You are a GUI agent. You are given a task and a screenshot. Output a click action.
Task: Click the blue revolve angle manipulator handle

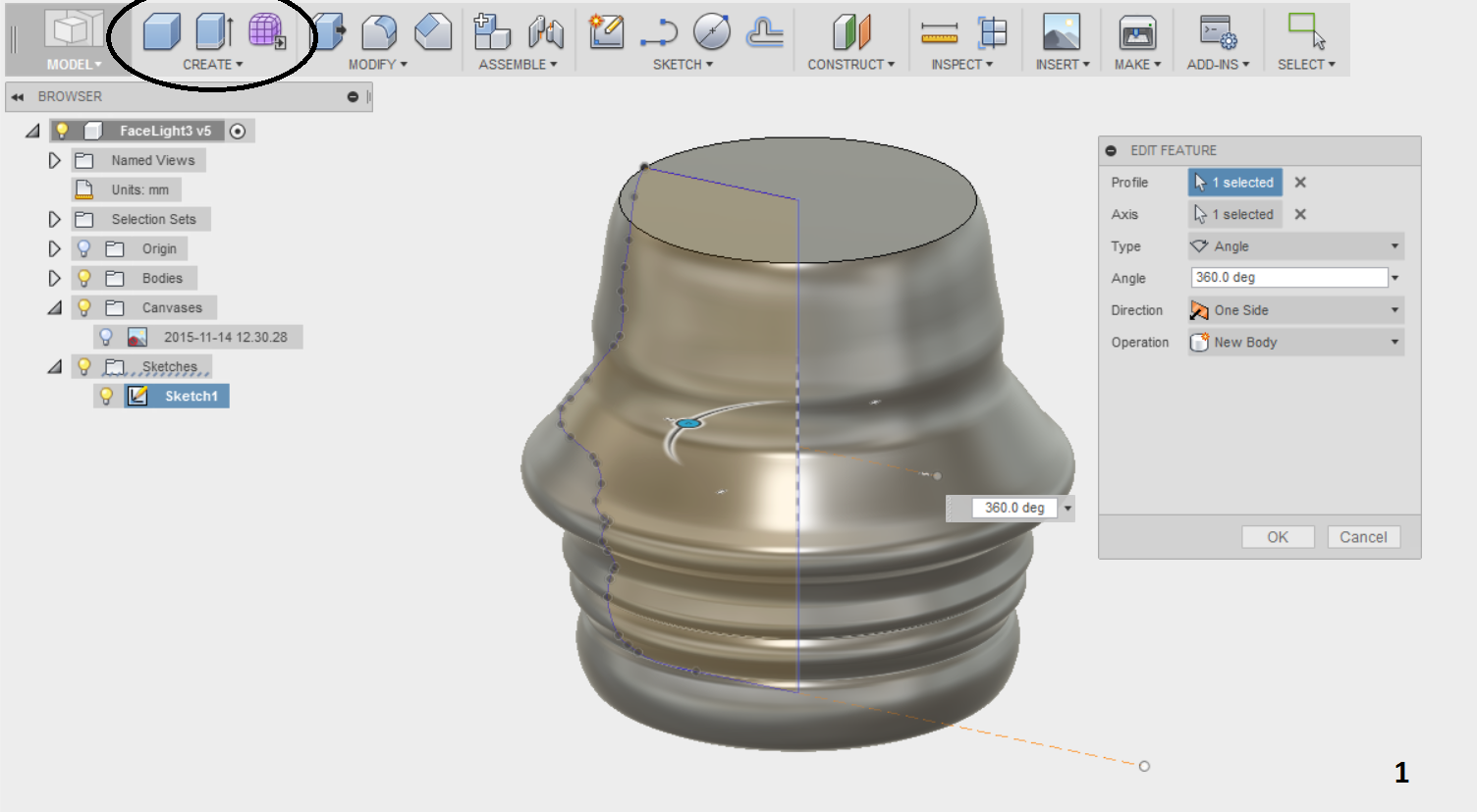pos(688,423)
